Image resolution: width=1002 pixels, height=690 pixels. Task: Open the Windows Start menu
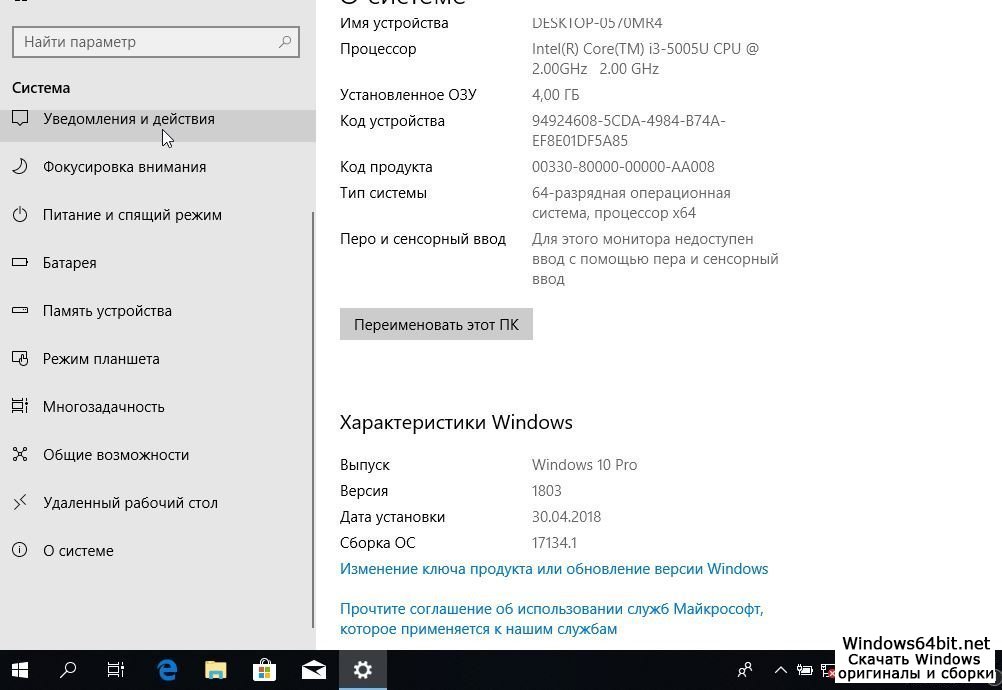click(20, 670)
